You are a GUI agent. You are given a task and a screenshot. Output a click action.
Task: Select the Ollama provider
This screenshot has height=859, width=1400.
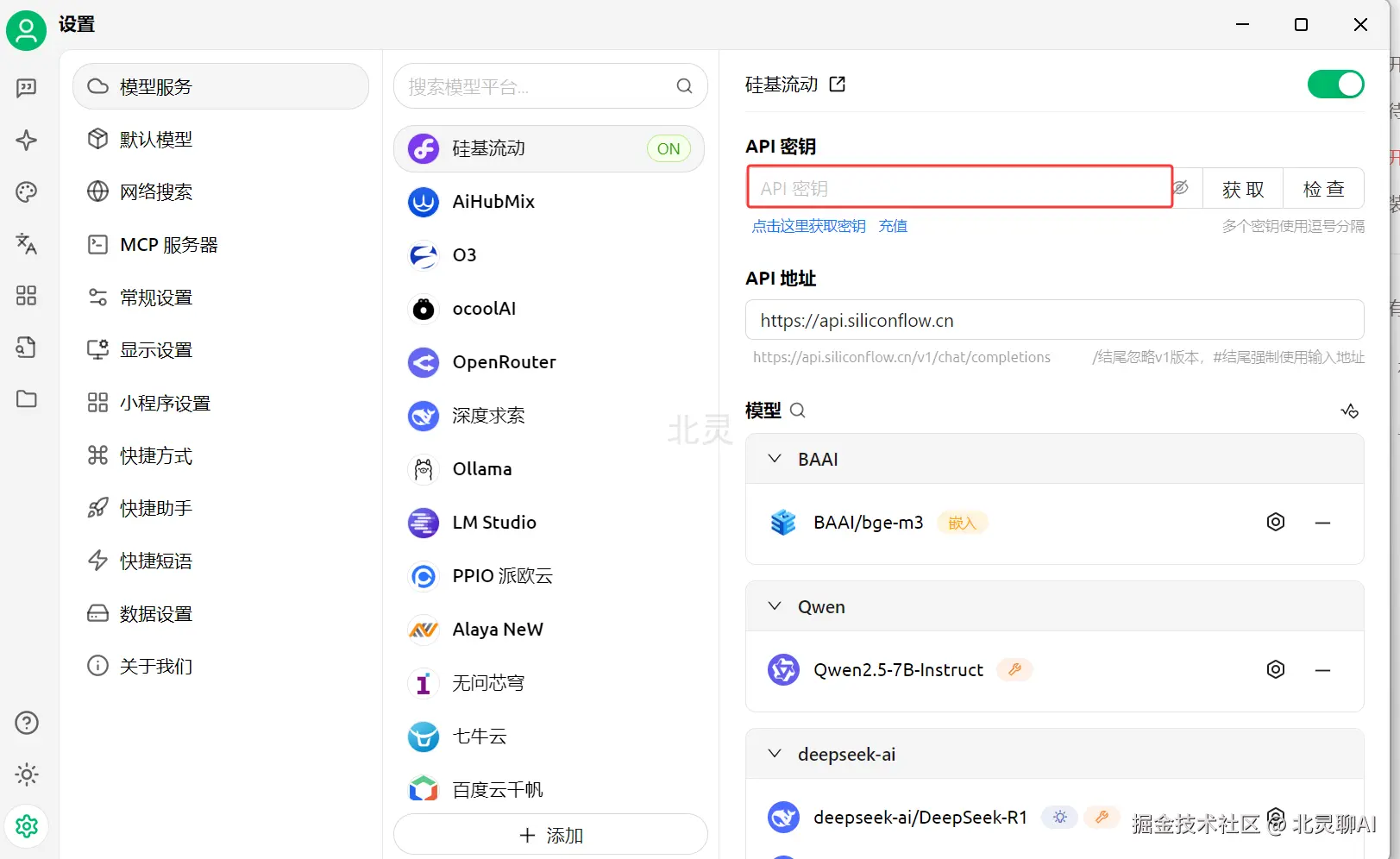tap(549, 469)
